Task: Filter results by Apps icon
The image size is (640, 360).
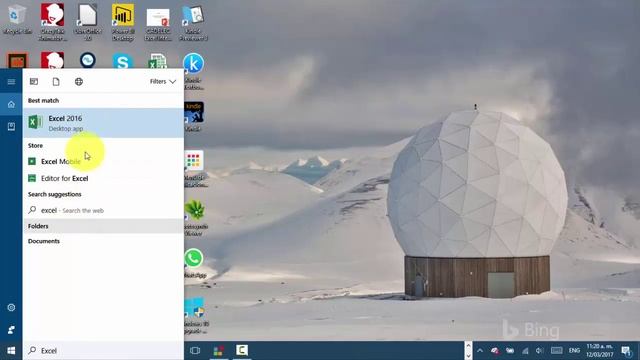Action: (34, 82)
